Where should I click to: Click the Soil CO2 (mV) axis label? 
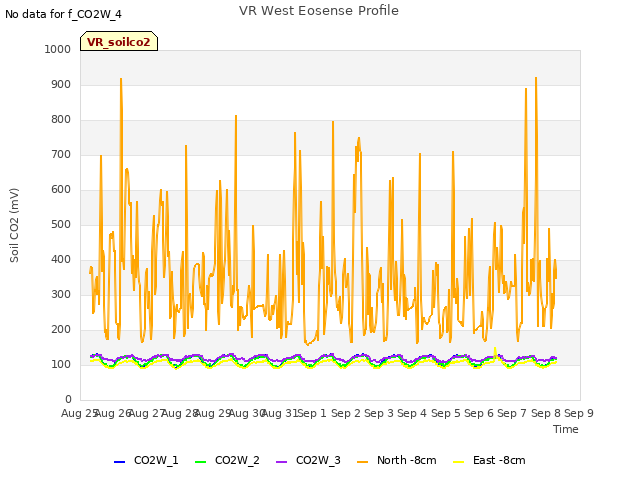tap(14, 225)
